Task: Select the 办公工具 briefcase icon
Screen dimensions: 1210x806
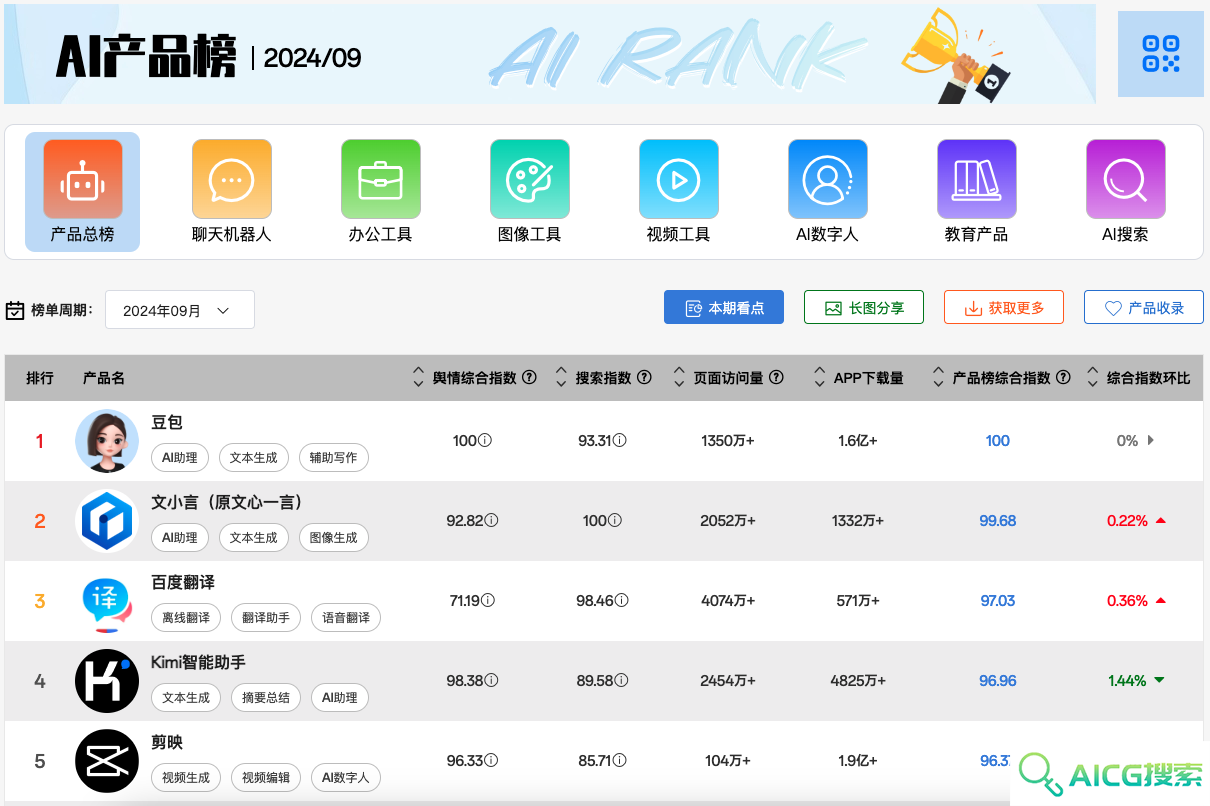Action: 381,180
